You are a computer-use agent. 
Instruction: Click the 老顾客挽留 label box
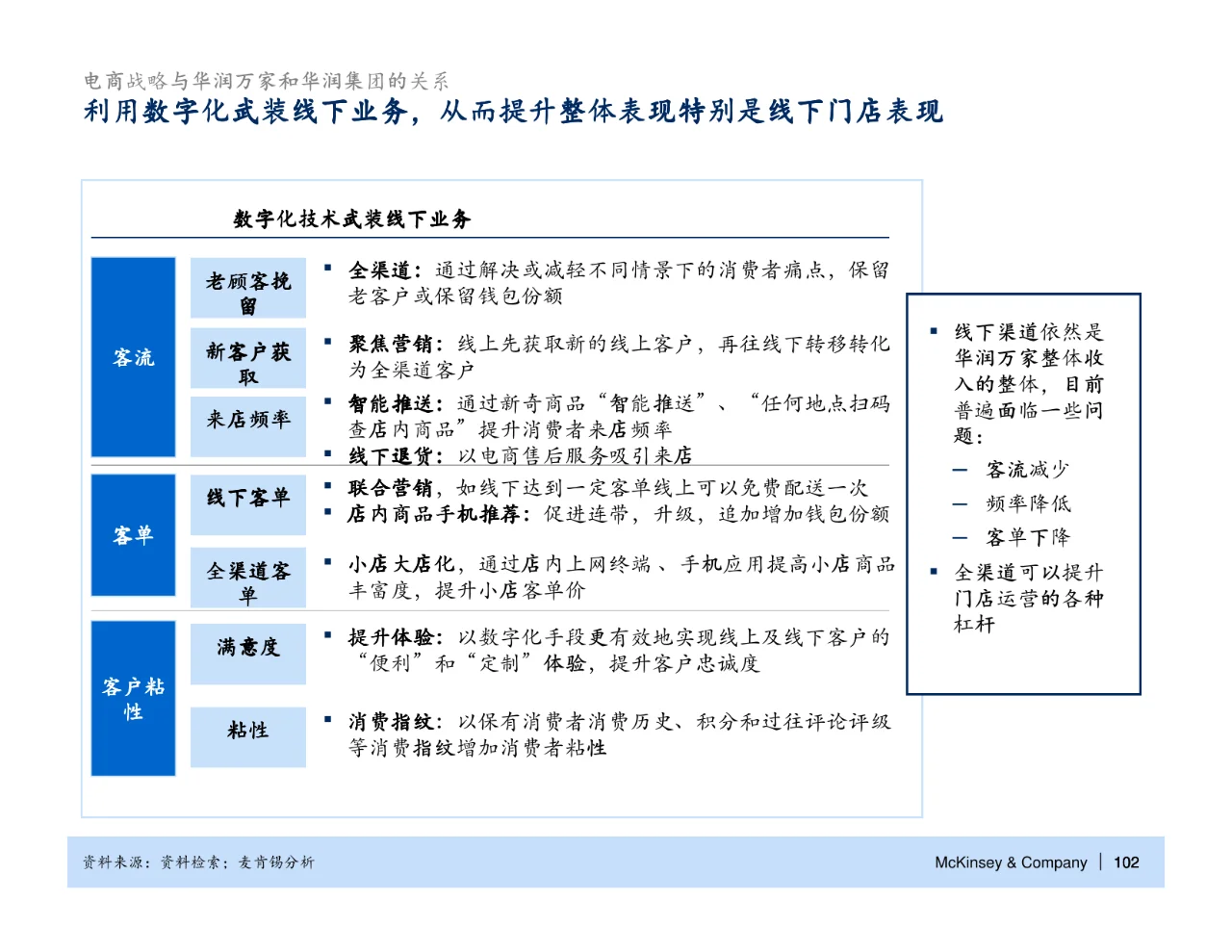[x=247, y=286]
